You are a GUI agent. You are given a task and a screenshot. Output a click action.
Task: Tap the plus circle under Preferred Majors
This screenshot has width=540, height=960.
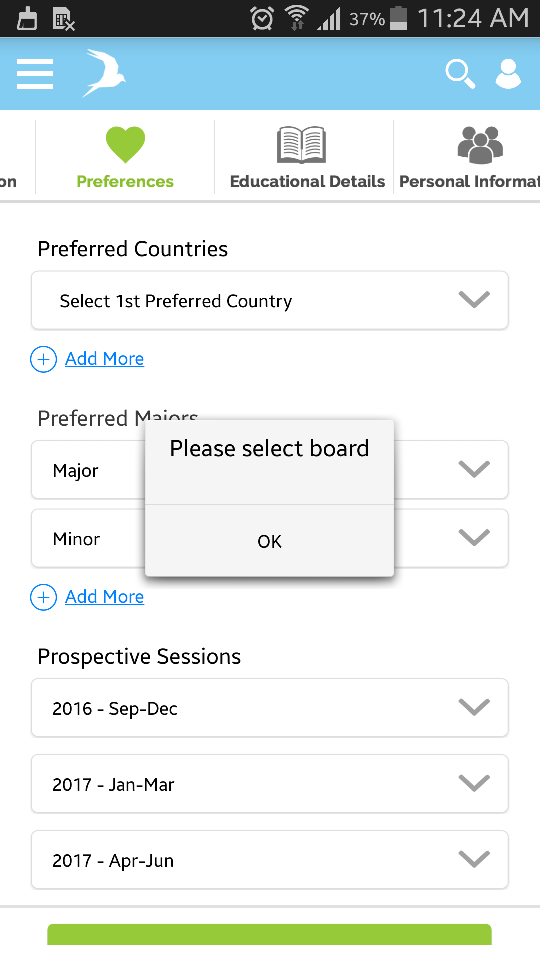[43, 598]
